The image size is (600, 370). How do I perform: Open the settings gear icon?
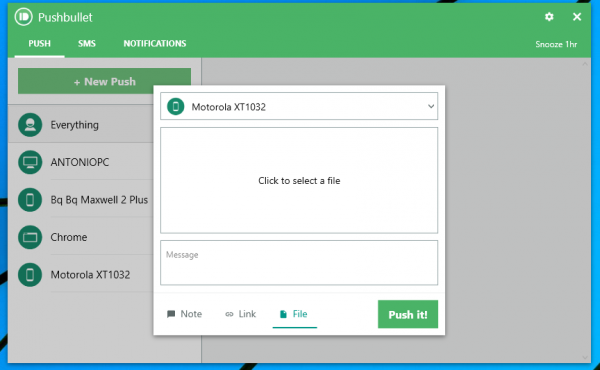549,17
